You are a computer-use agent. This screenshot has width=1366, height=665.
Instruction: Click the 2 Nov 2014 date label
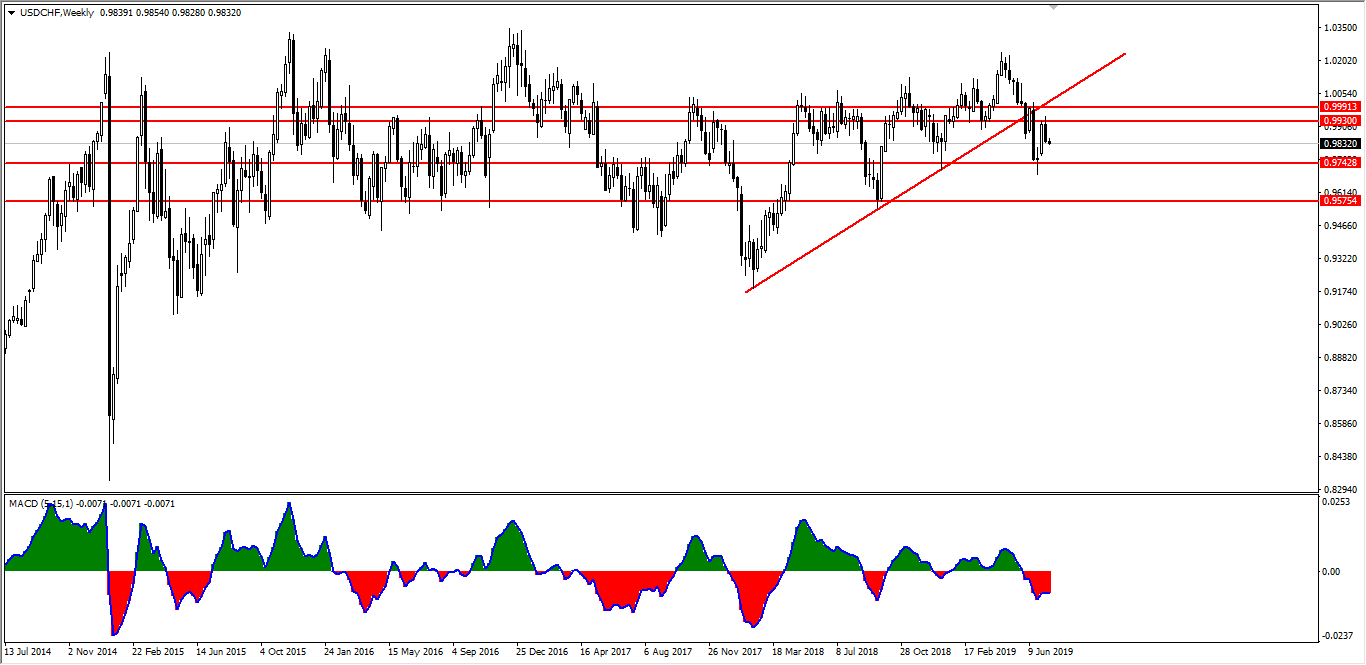point(93,652)
